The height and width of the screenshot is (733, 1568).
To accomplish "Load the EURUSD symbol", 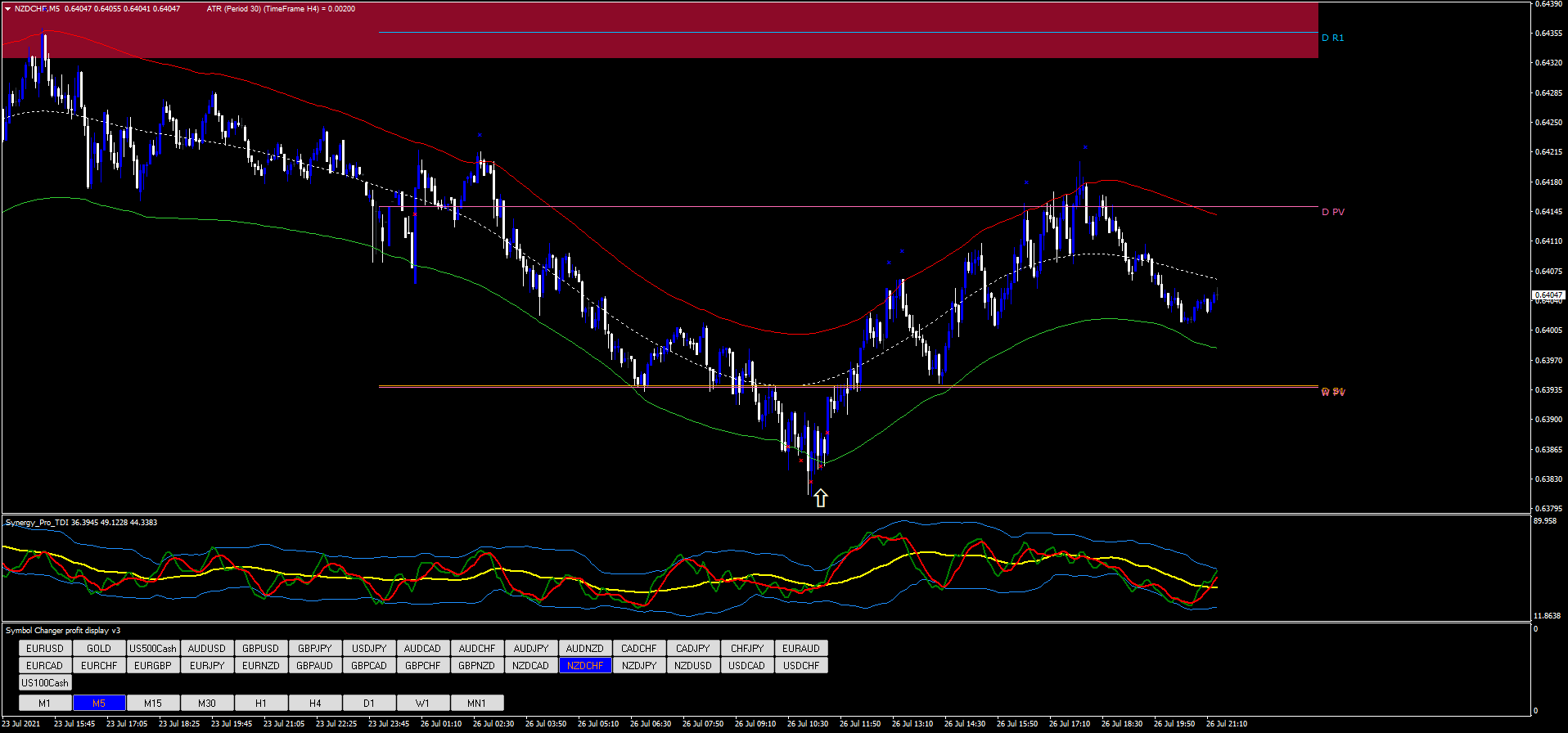I will pos(45,648).
